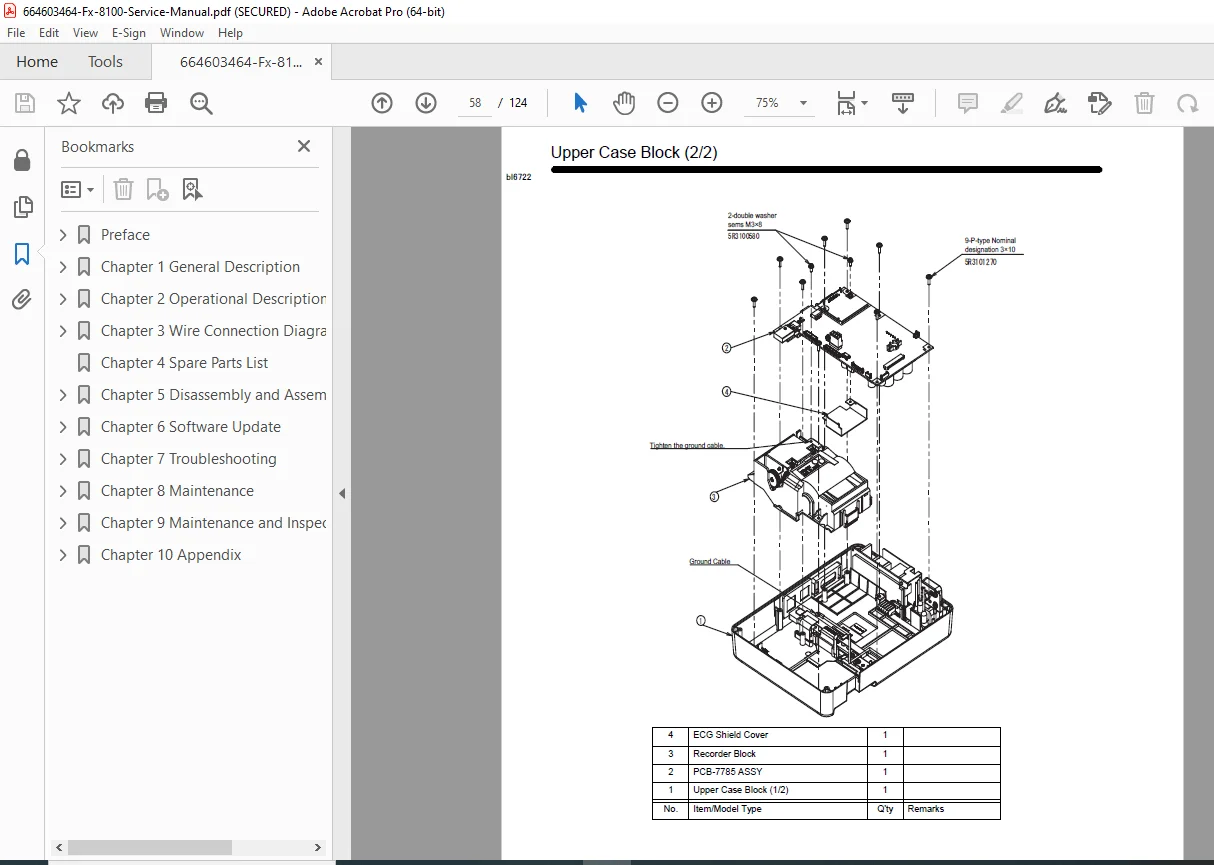1214x865 pixels.
Task: Expand Chapter 6 Software Update
Action: 63,427
